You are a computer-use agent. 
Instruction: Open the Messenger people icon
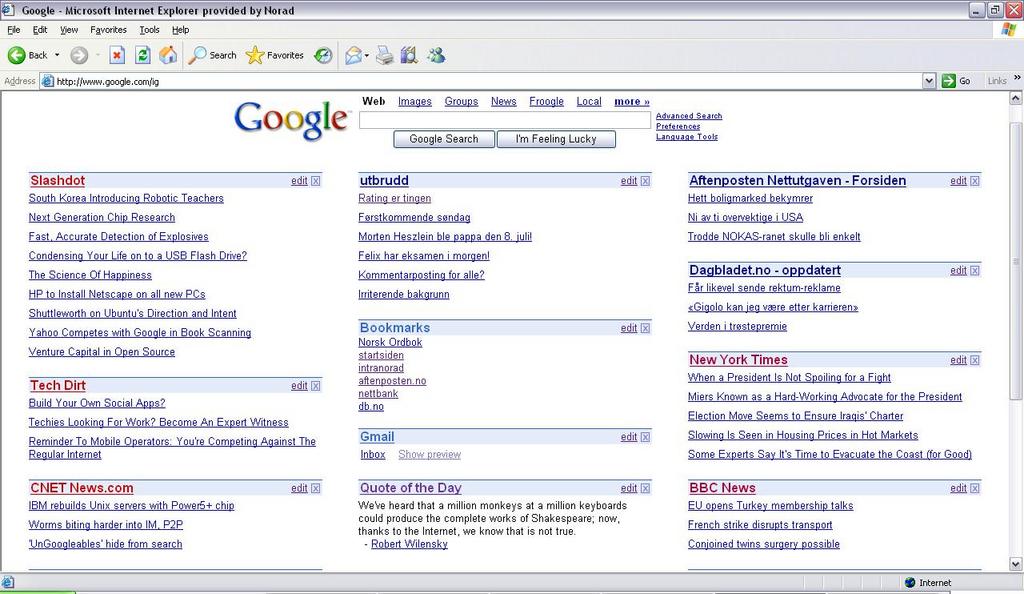pos(436,55)
